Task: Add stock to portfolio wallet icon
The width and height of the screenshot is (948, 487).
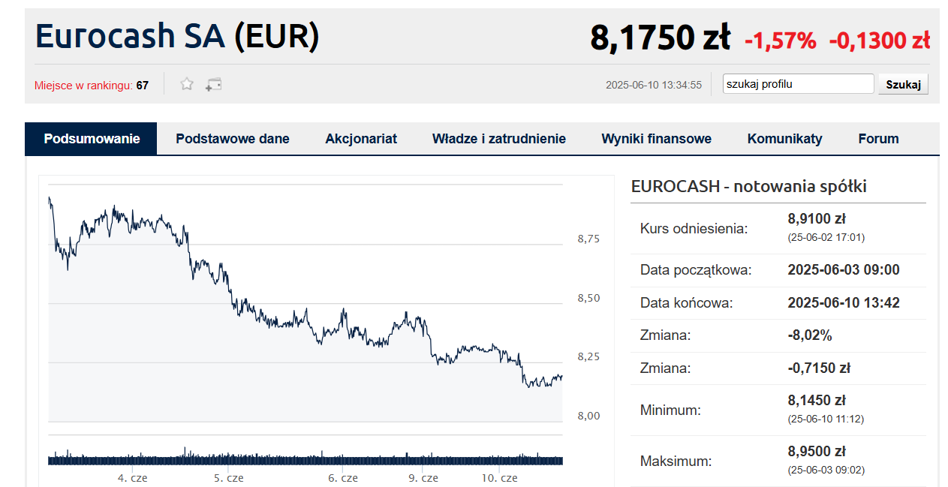Action: [213, 85]
